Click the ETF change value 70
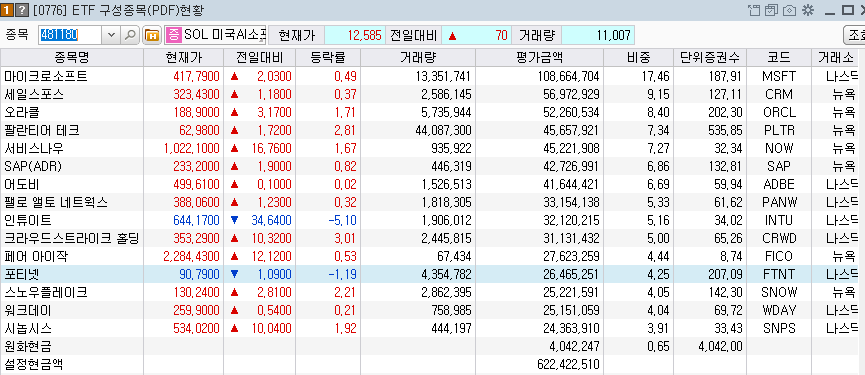This screenshot has height=375, width=865. pos(501,35)
